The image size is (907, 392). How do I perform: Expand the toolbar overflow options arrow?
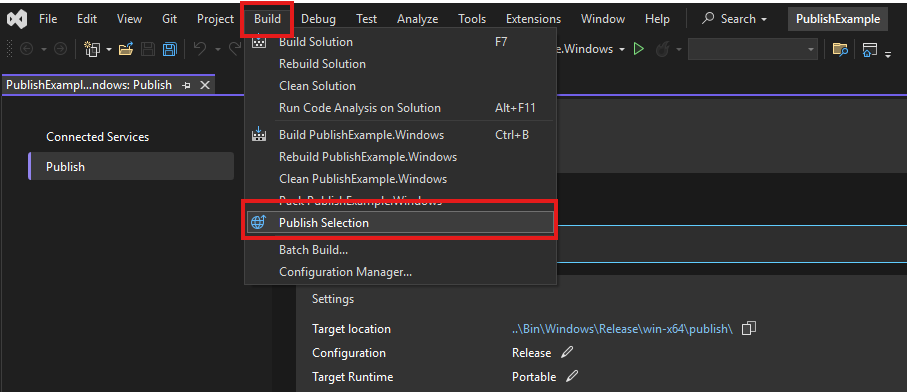[x=888, y=53]
